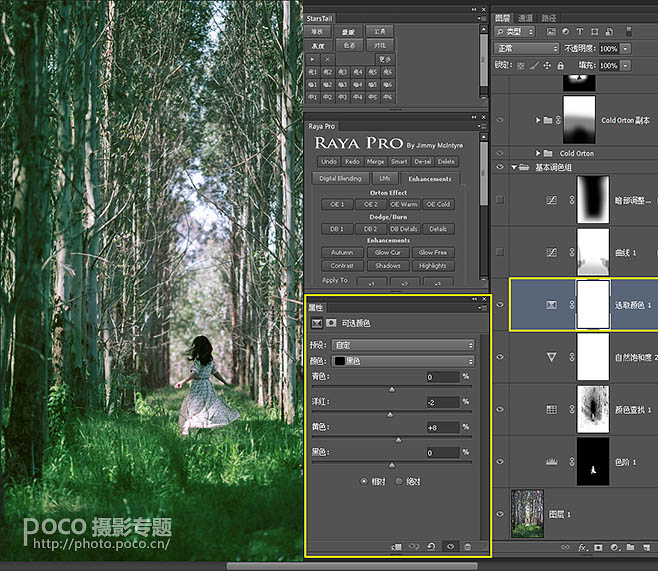Click the OE Warm button
Image resolution: width=658 pixels, height=571 pixels.
point(404,204)
